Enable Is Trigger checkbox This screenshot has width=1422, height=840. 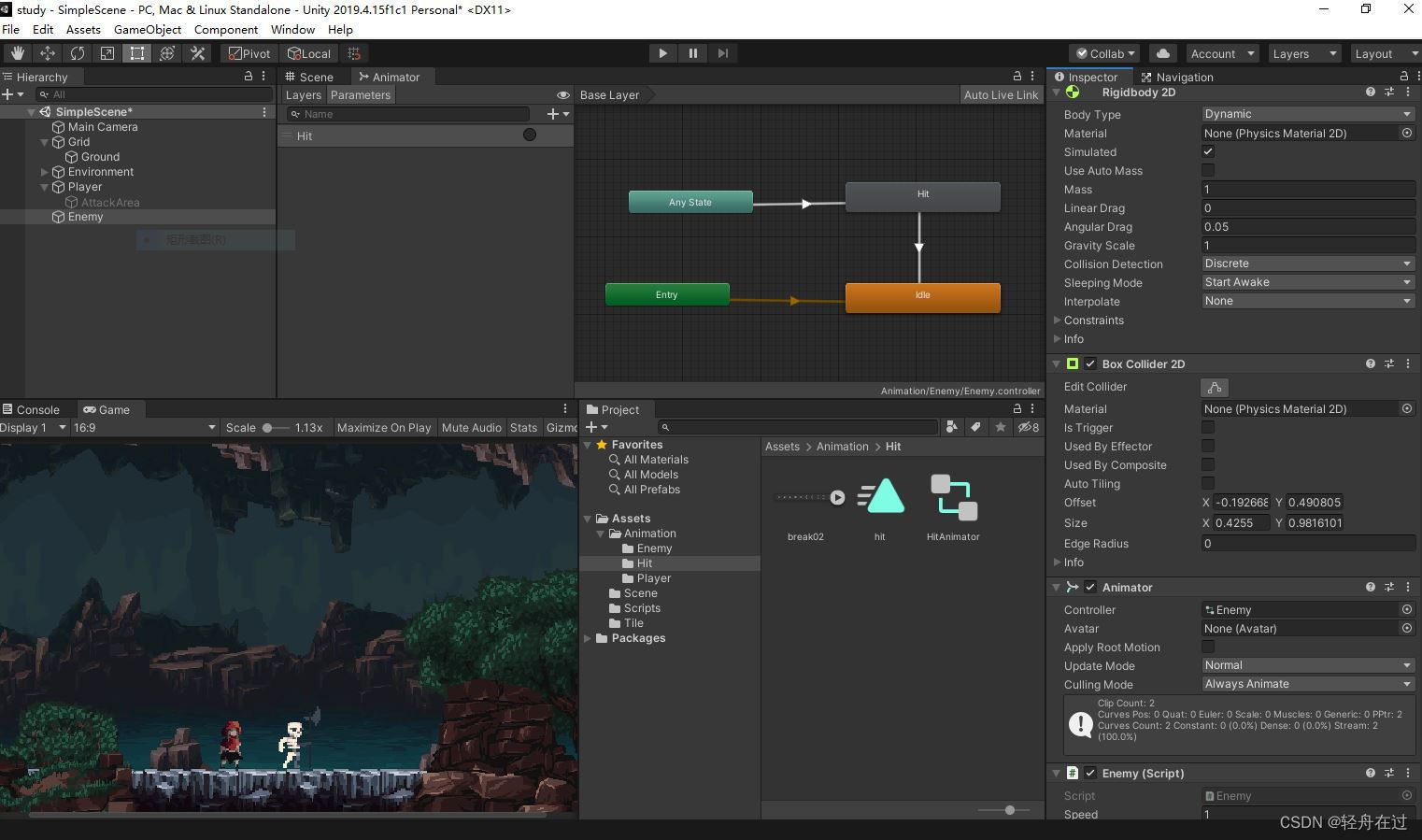pyautogui.click(x=1208, y=427)
